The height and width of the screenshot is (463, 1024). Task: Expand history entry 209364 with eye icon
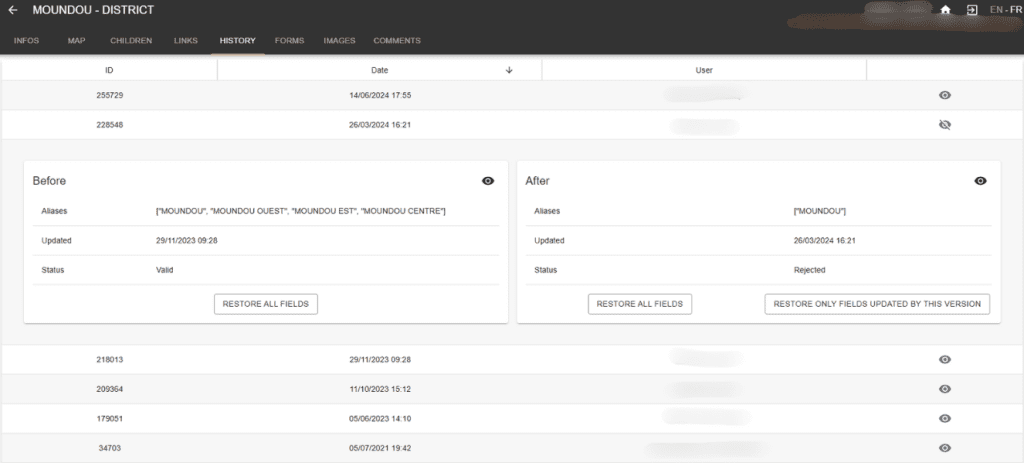pos(944,389)
